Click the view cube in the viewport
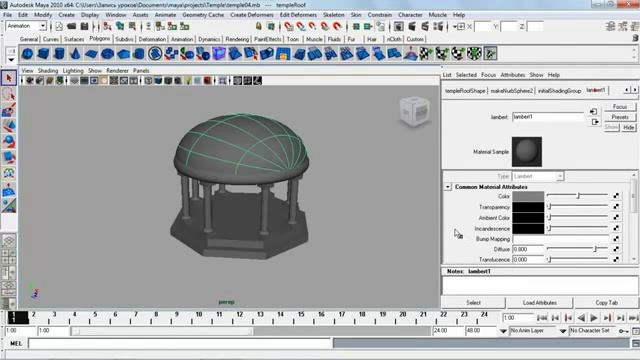The height and width of the screenshot is (360, 640). click(415, 111)
